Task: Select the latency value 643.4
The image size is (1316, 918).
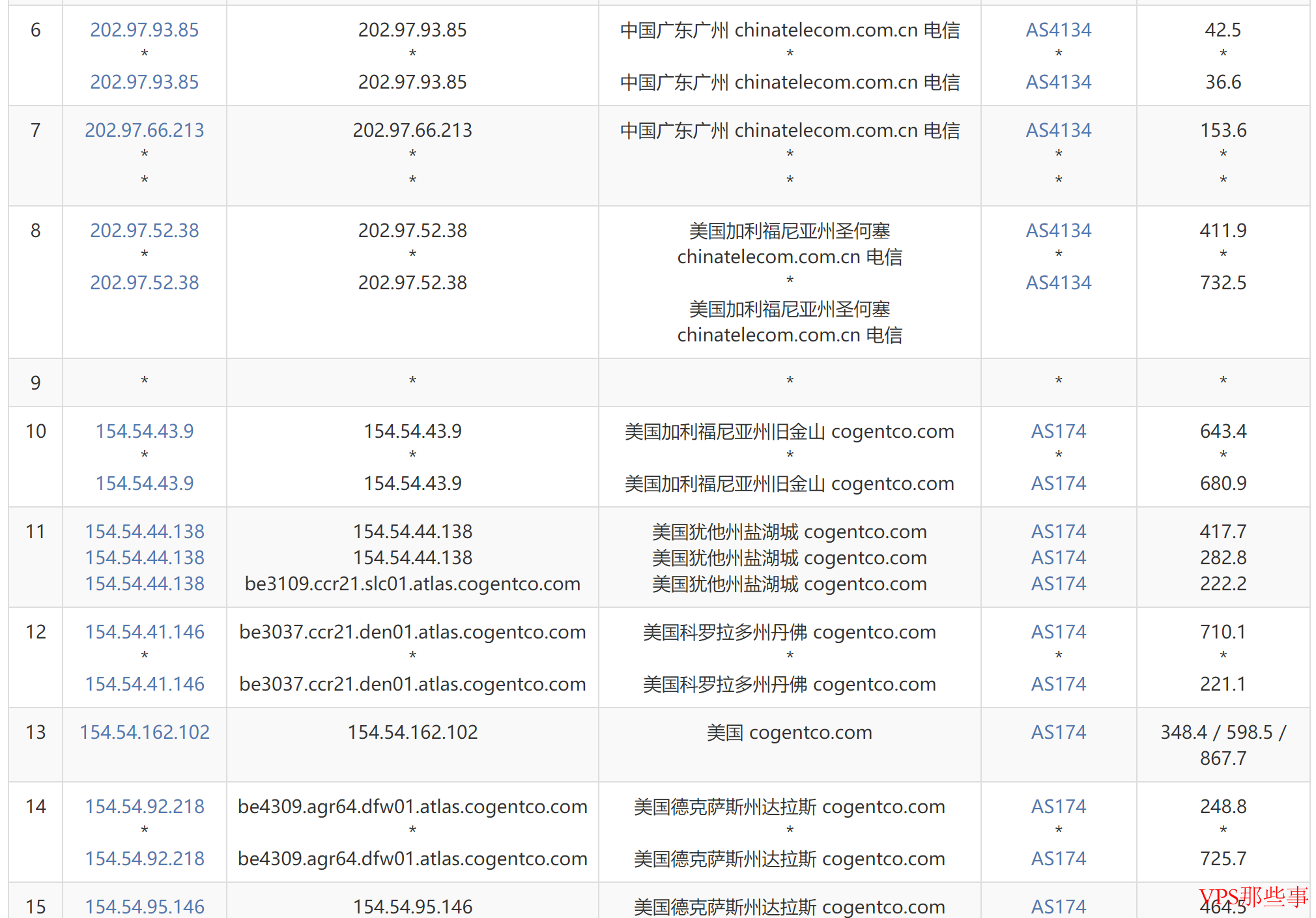Action: point(1223,431)
